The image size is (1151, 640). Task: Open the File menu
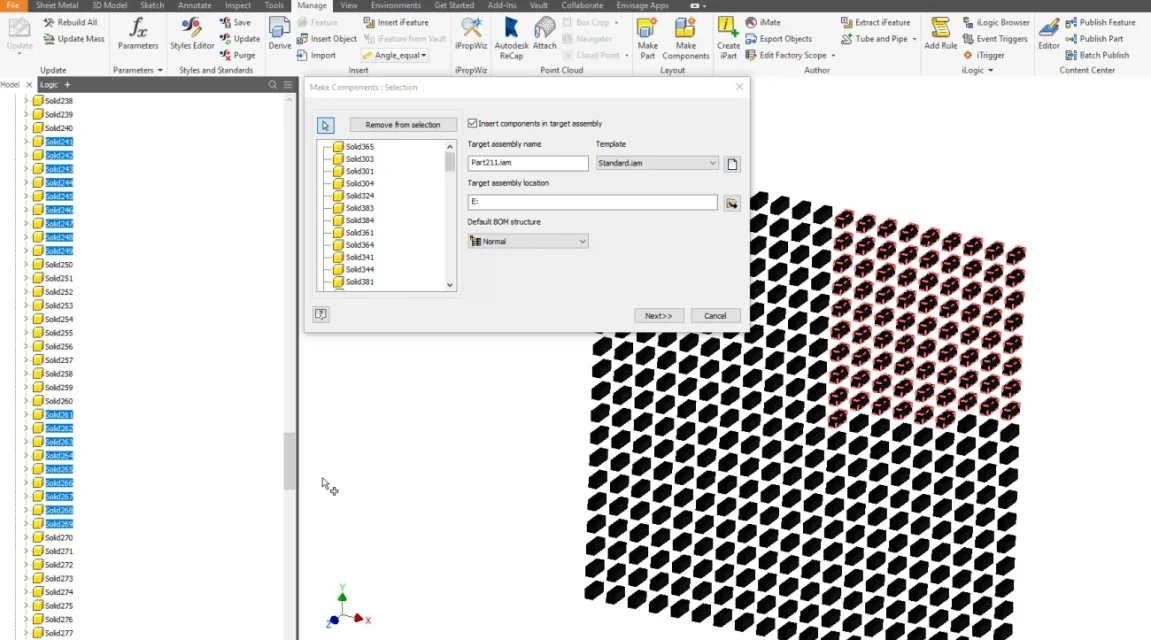coord(12,5)
